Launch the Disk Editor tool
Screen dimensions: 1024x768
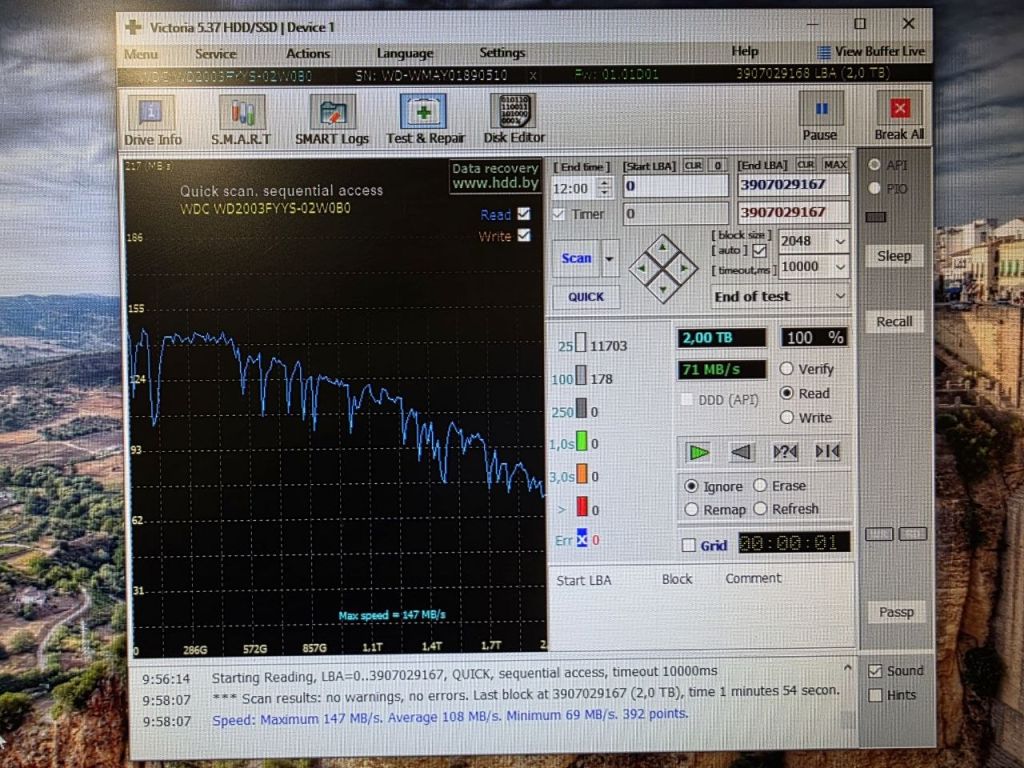coord(514,119)
